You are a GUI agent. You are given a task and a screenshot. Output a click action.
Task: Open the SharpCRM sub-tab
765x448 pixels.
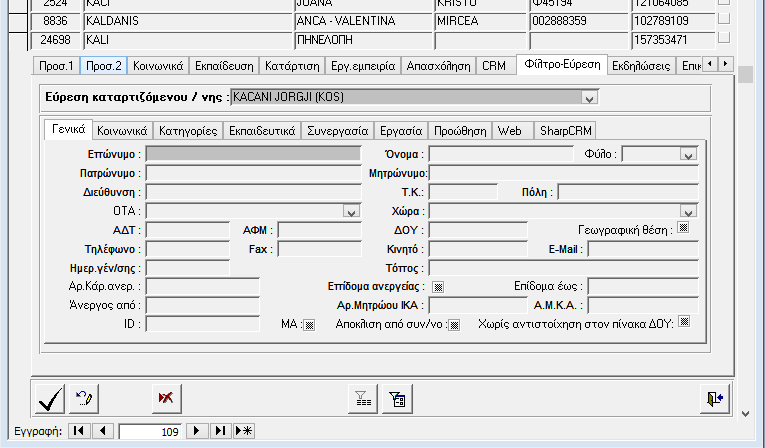[566, 131]
